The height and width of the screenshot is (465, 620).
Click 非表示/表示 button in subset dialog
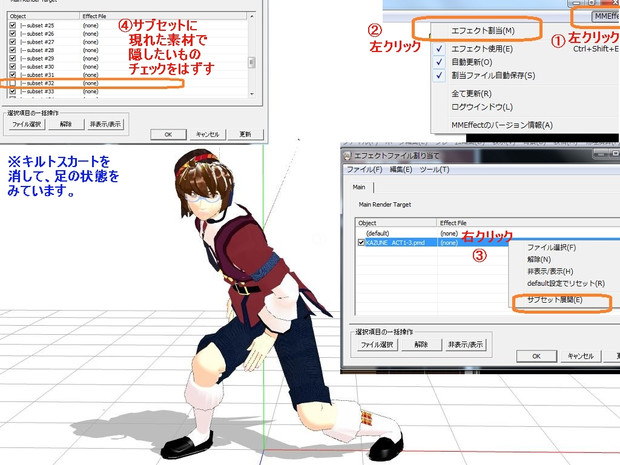[x=106, y=124]
